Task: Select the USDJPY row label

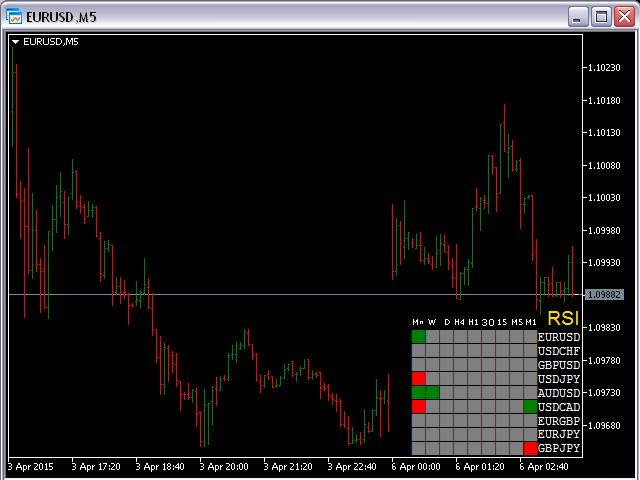Action: 559,379
